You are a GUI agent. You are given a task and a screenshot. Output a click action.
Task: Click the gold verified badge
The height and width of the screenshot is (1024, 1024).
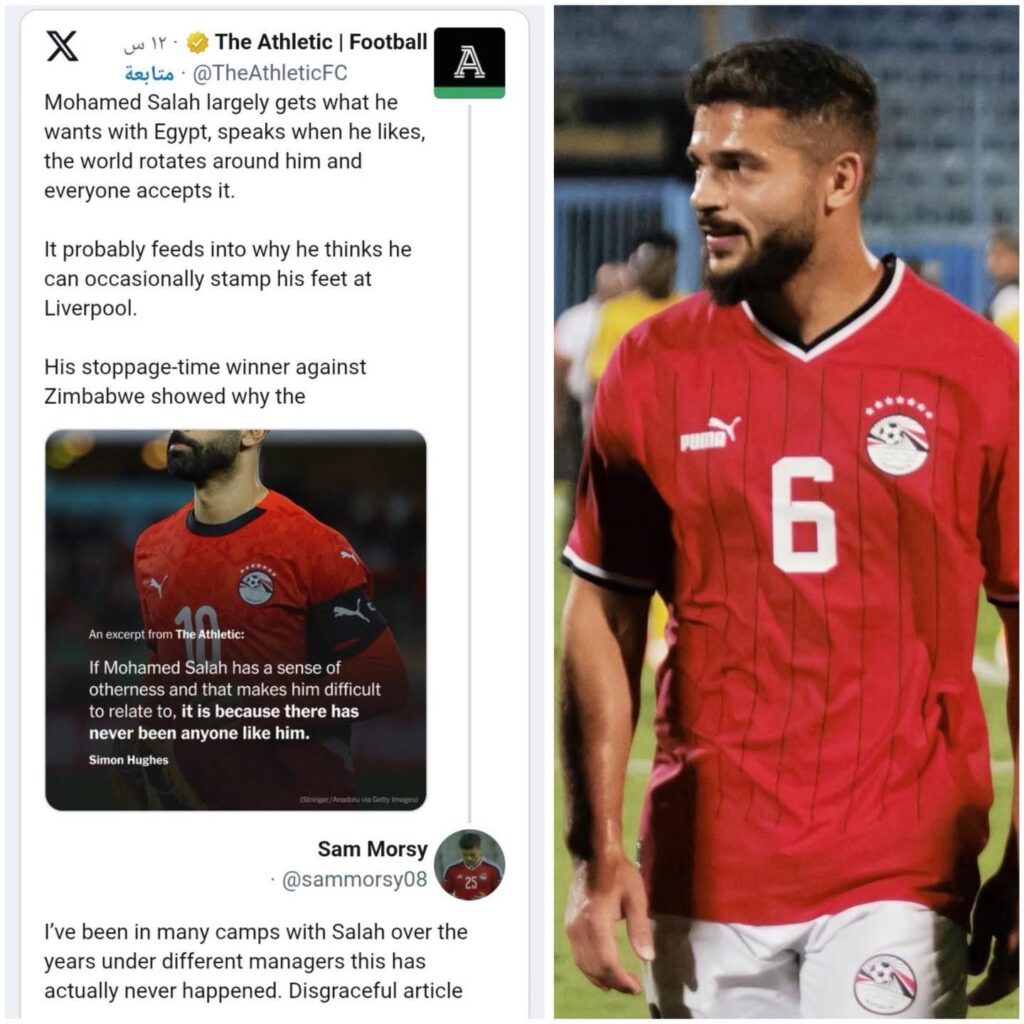tap(197, 43)
